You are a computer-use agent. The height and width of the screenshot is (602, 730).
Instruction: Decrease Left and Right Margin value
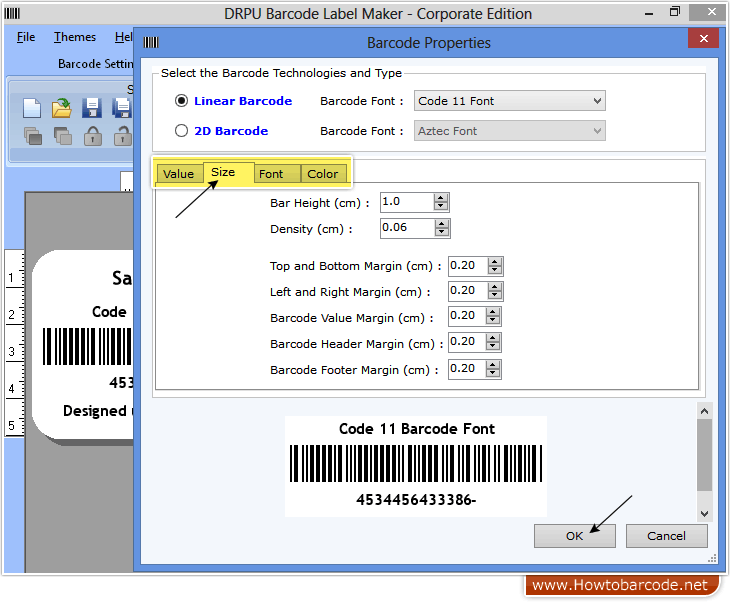pos(495,295)
